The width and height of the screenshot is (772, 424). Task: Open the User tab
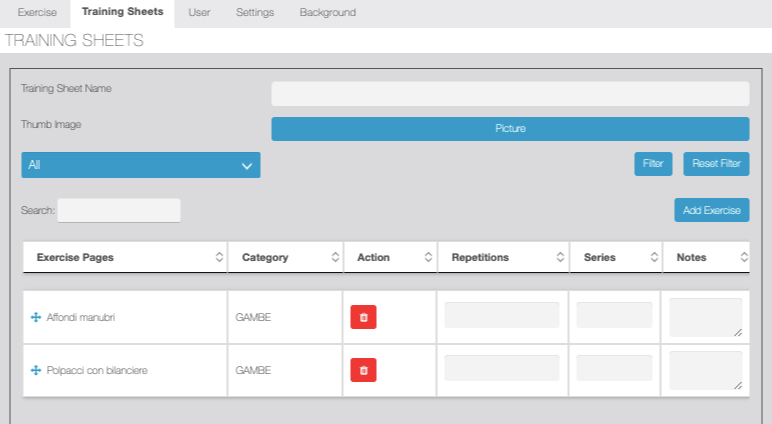click(199, 13)
